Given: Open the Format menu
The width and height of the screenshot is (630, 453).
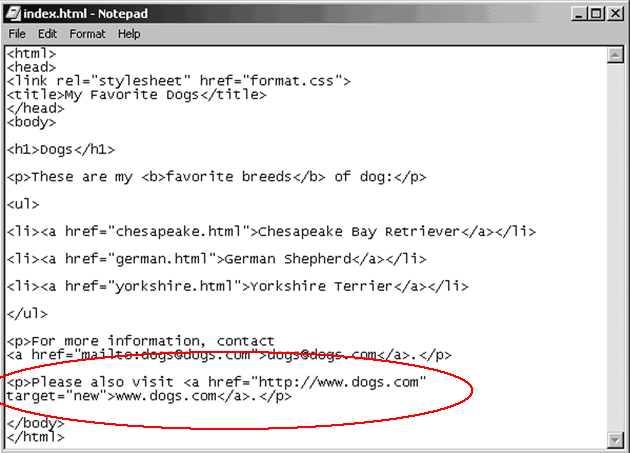Looking at the screenshot, I should (x=87, y=34).
